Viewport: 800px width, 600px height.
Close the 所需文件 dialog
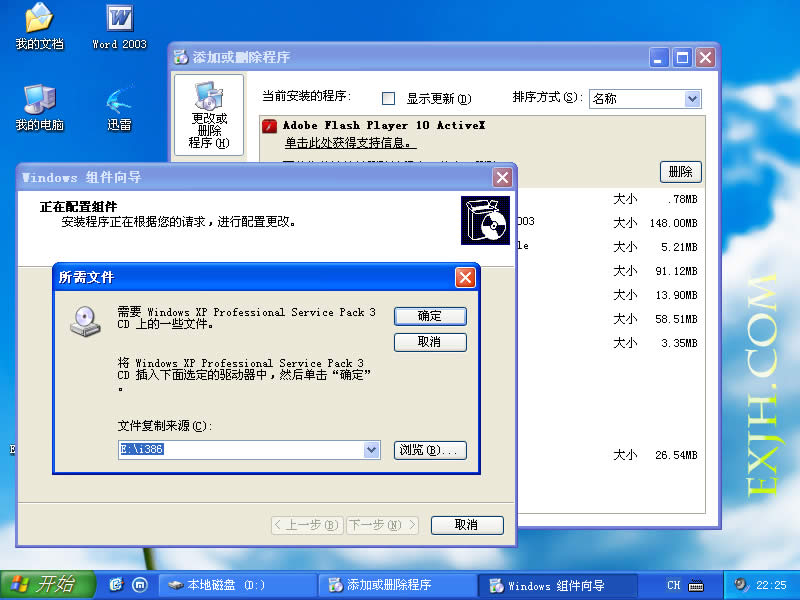pyautogui.click(x=465, y=278)
